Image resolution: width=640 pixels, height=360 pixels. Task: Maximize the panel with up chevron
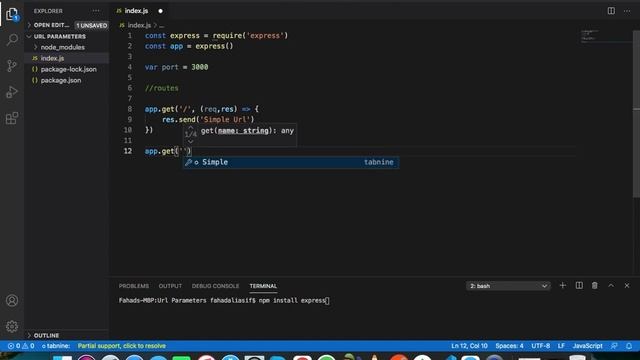click(611, 286)
